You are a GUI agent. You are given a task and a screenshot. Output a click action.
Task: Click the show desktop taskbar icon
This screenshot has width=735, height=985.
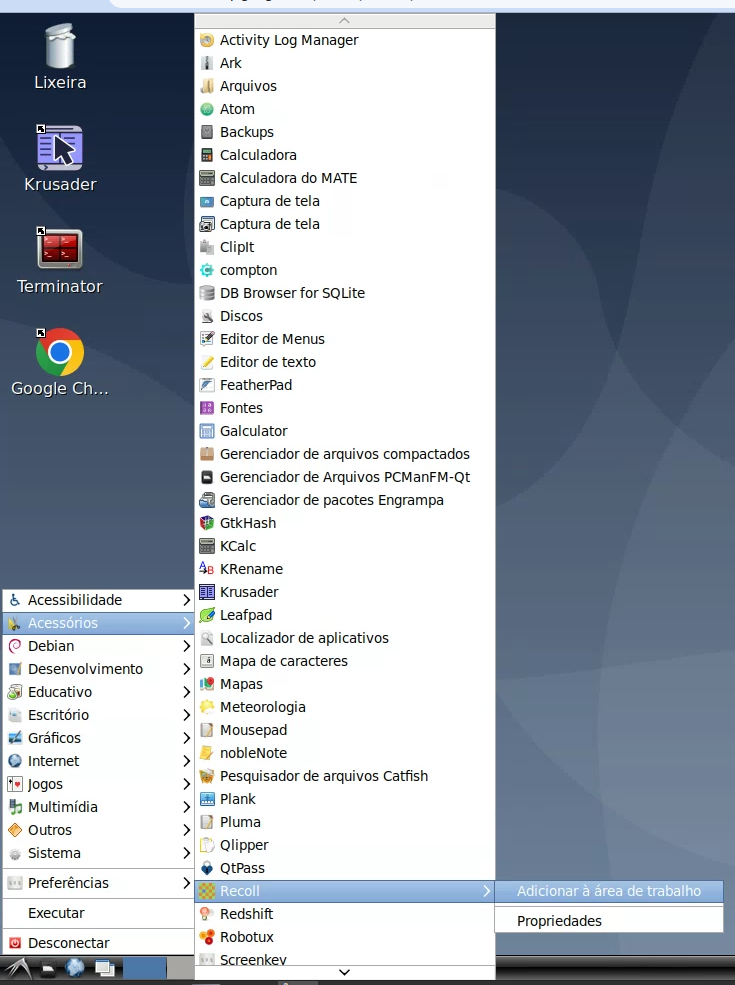pyautogui.click(x=104, y=968)
